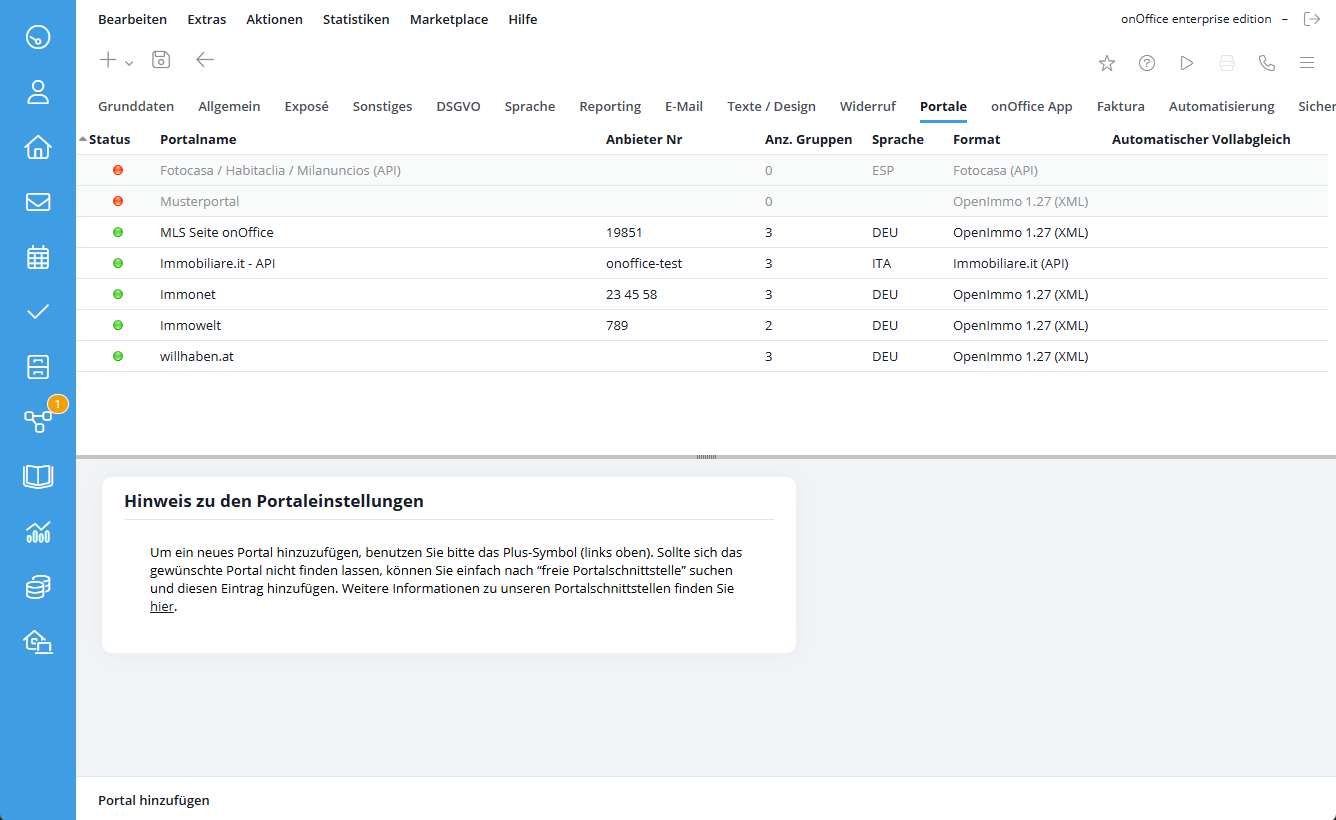This screenshot has height=820, width=1336.
Task: Open properties via the house icon
Action: click(x=38, y=147)
